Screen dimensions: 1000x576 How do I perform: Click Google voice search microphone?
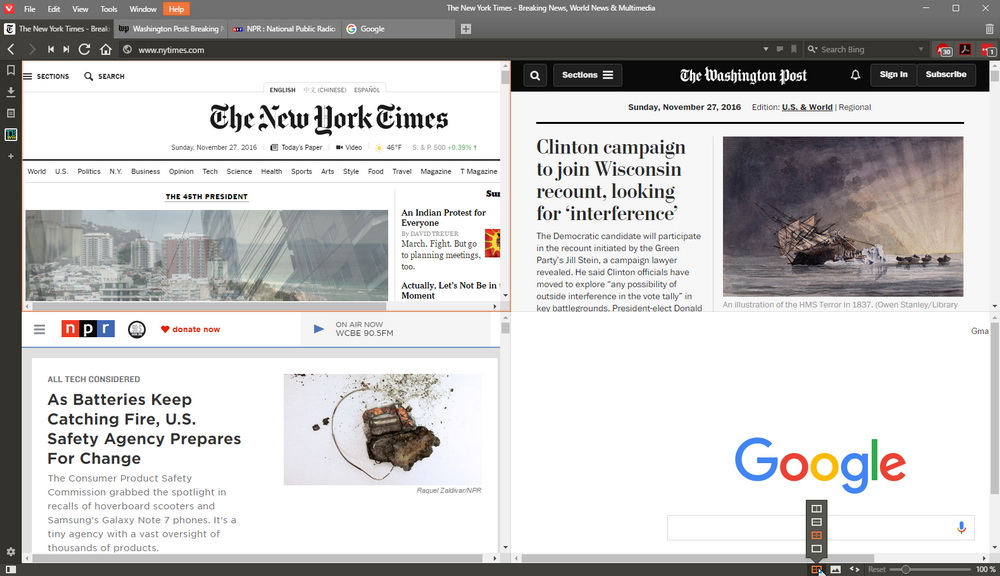click(x=961, y=528)
